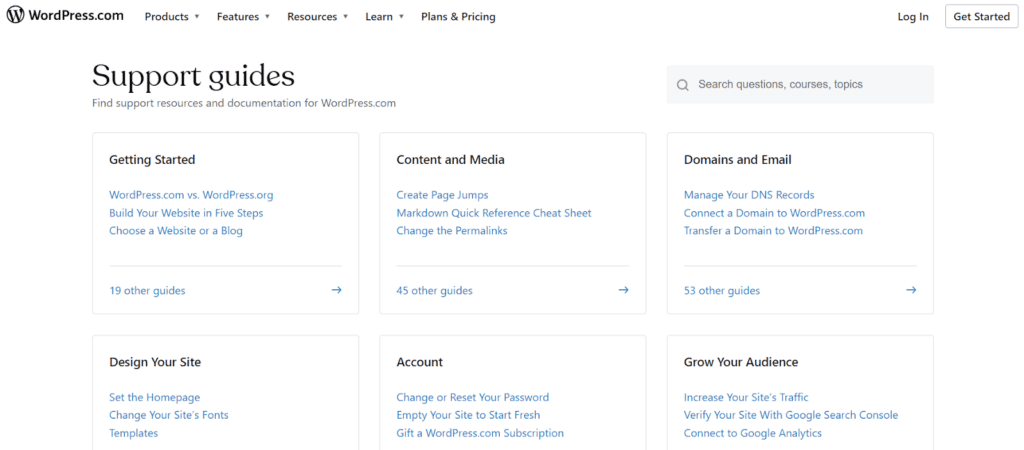Open Build Your Website in Five Steps
The image size is (1024, 450).
[186, 213]
